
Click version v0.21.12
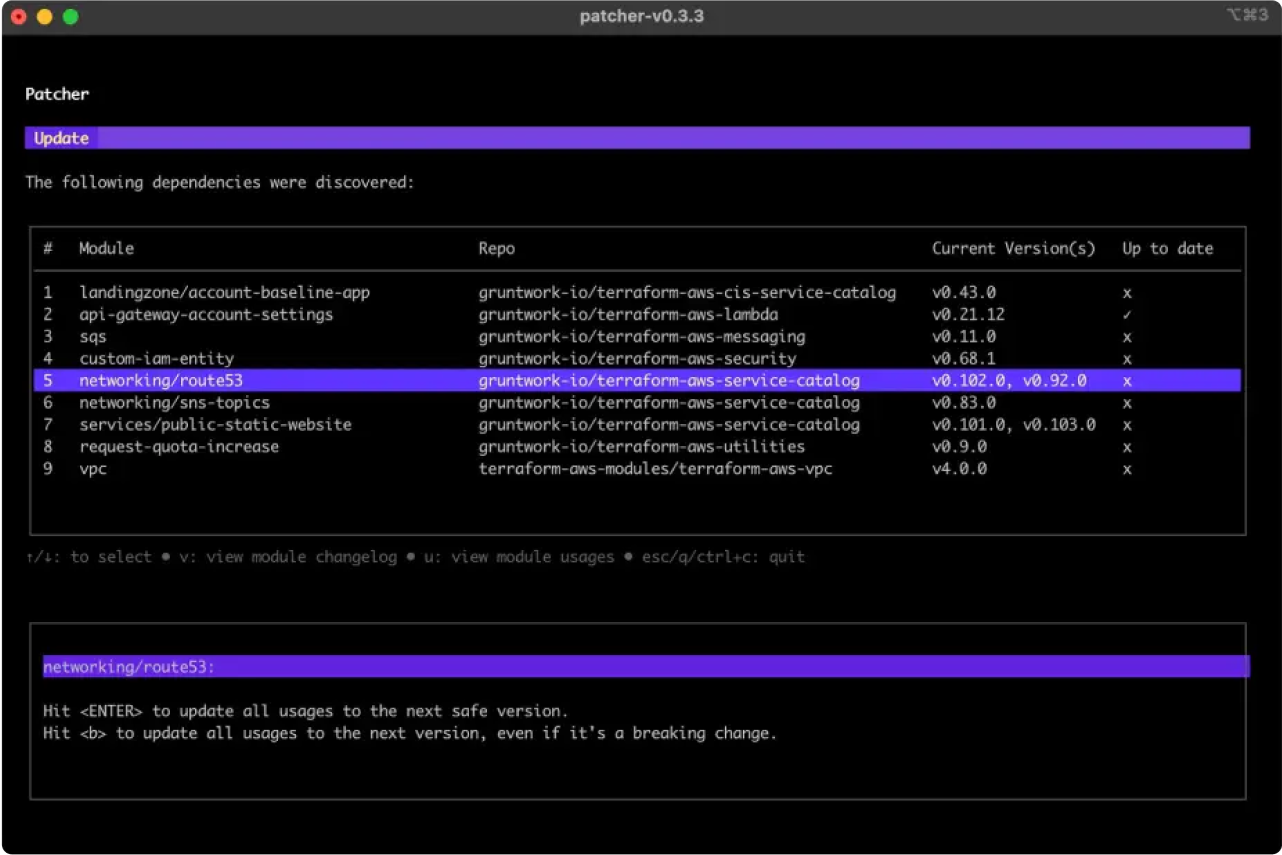(x=968, y=315)
